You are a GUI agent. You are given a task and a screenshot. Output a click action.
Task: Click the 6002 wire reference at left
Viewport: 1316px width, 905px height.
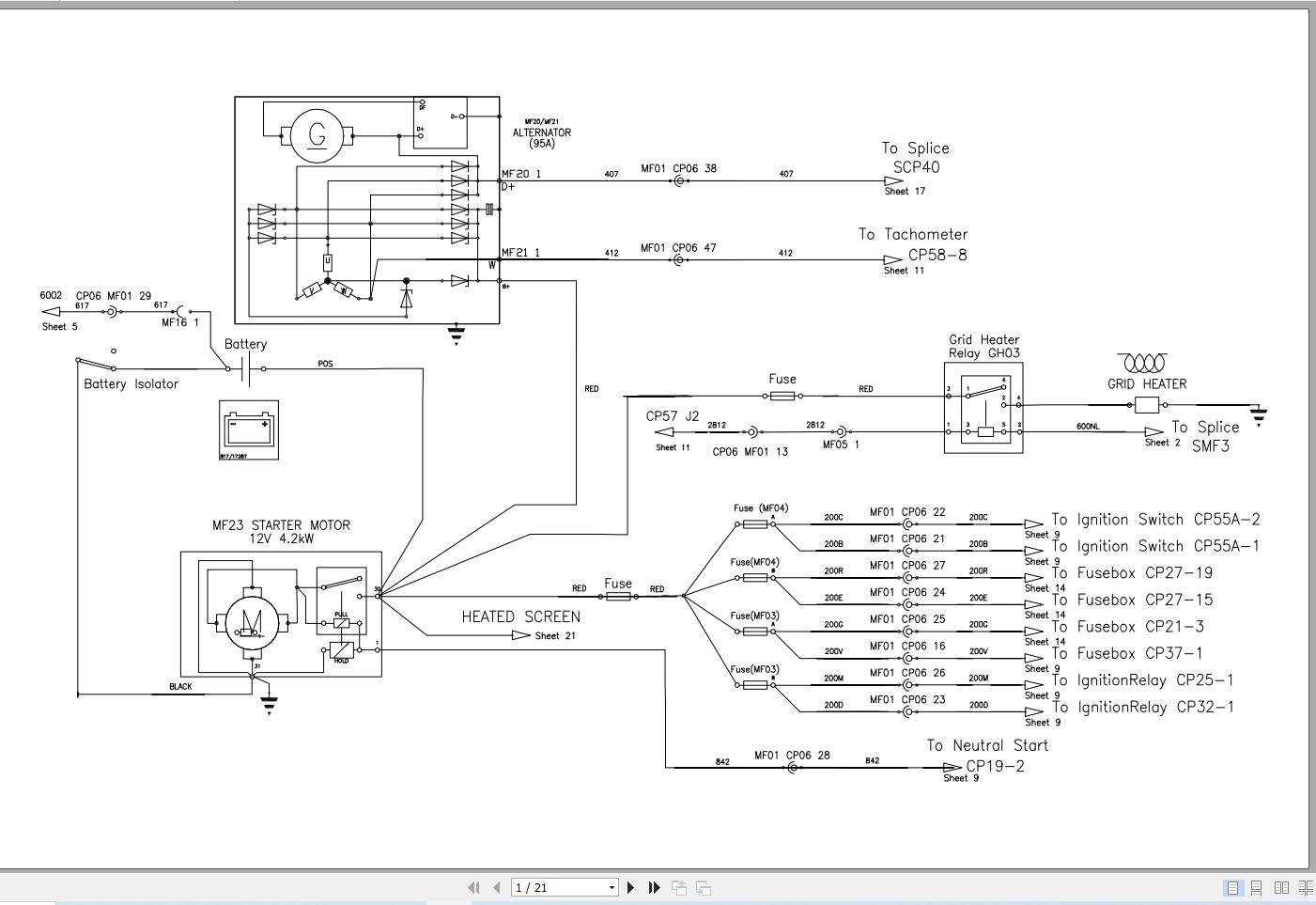click(51, 295)
